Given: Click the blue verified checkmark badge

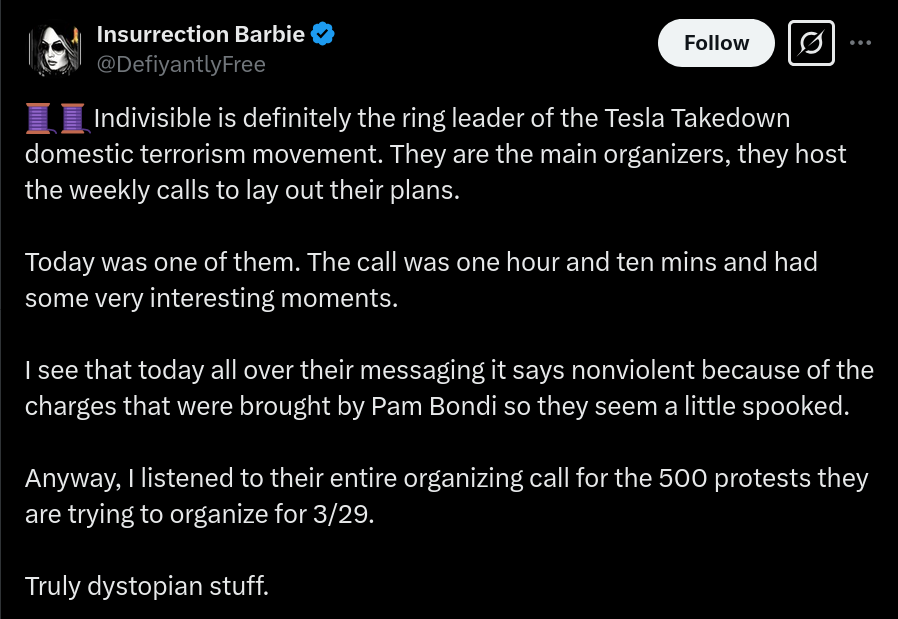Looking at the screenshot, I should tap(322, 34).
